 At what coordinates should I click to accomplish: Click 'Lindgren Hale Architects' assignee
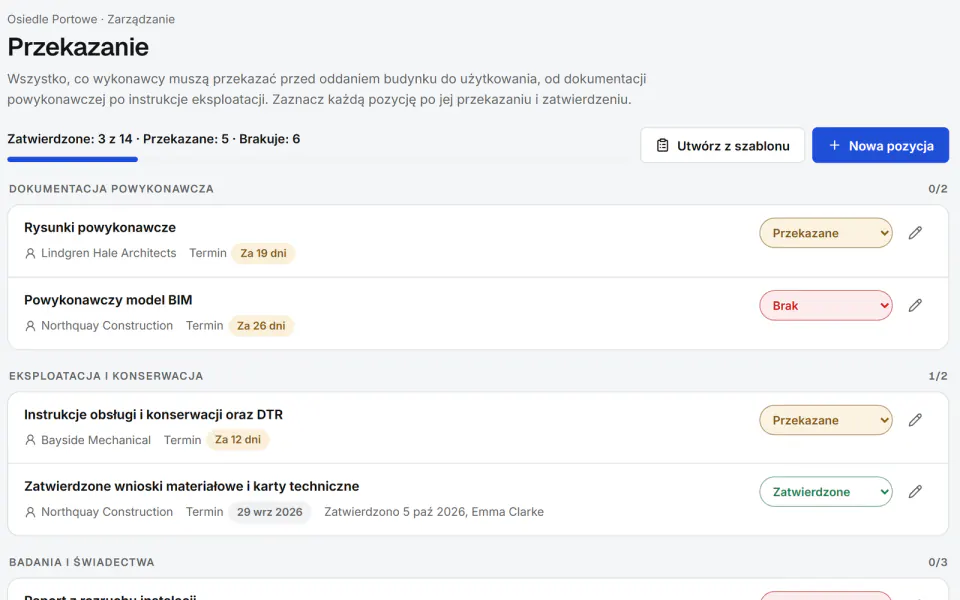108,253
